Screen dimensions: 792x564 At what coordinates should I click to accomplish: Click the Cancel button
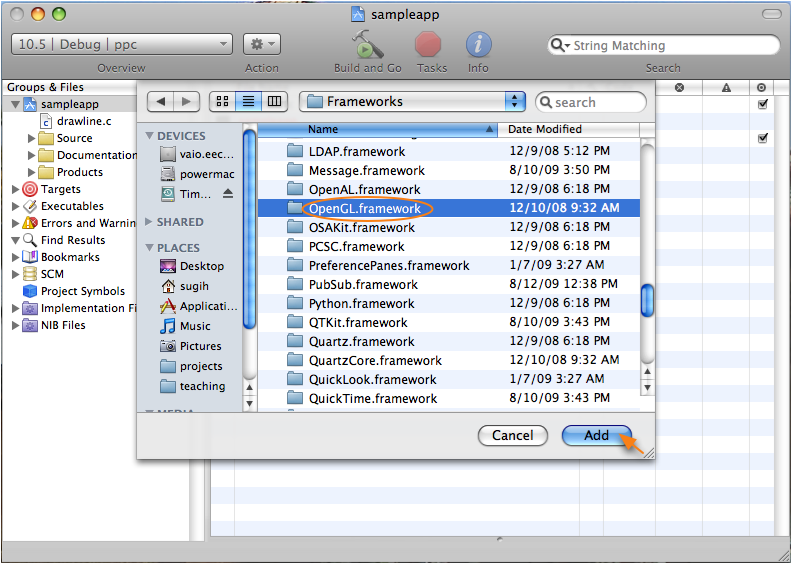point(513,436)
